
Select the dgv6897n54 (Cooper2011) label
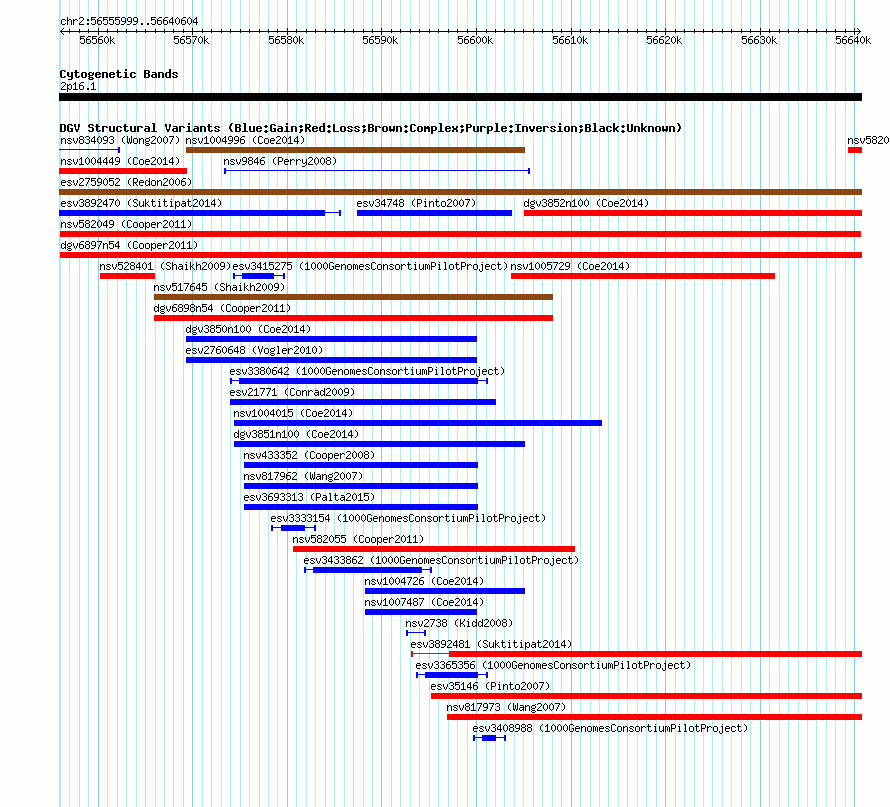click(129, 245)
